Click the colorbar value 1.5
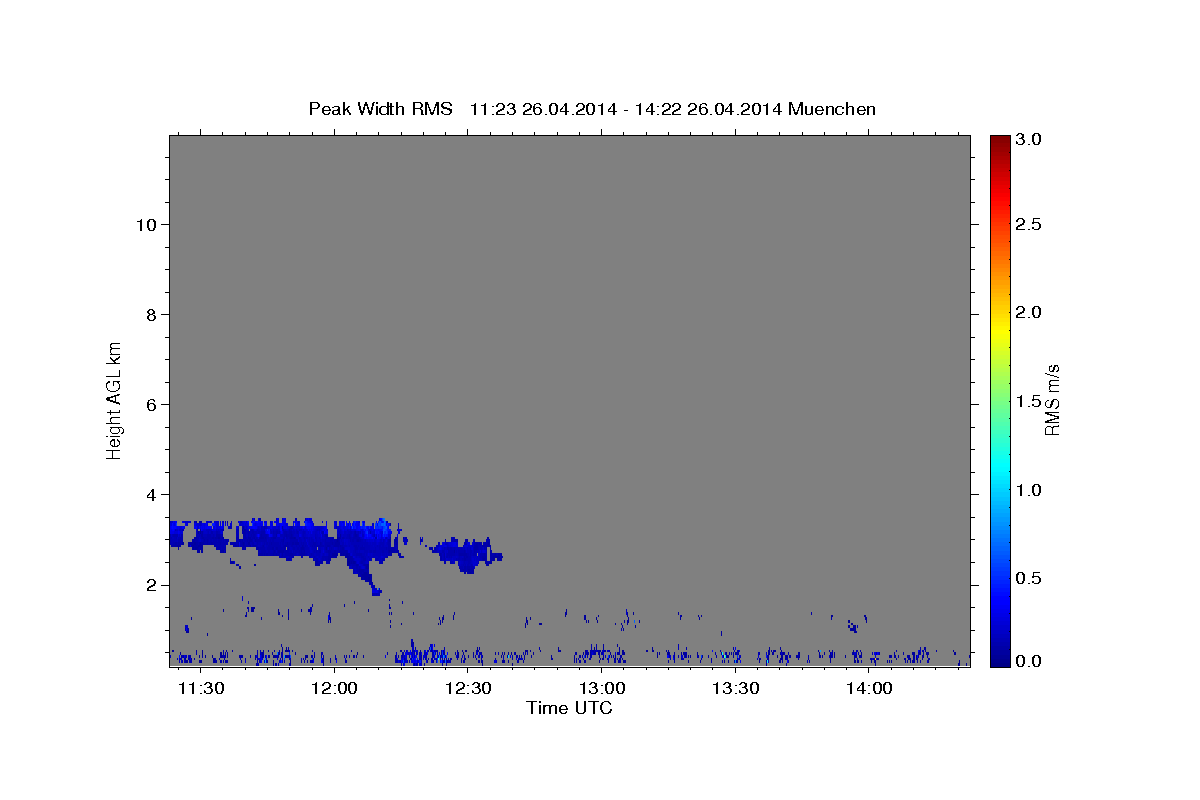 tap(1029, 401)
